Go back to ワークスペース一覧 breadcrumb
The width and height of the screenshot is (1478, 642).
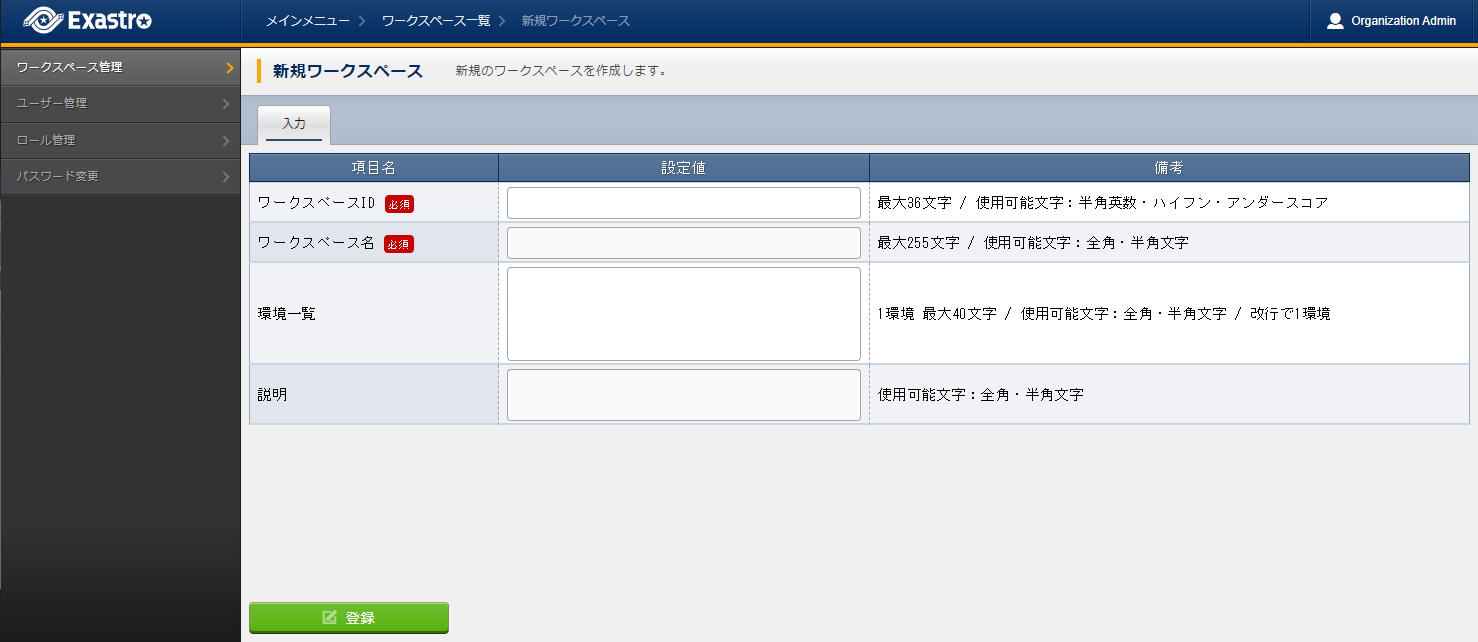tap(435, 21)
